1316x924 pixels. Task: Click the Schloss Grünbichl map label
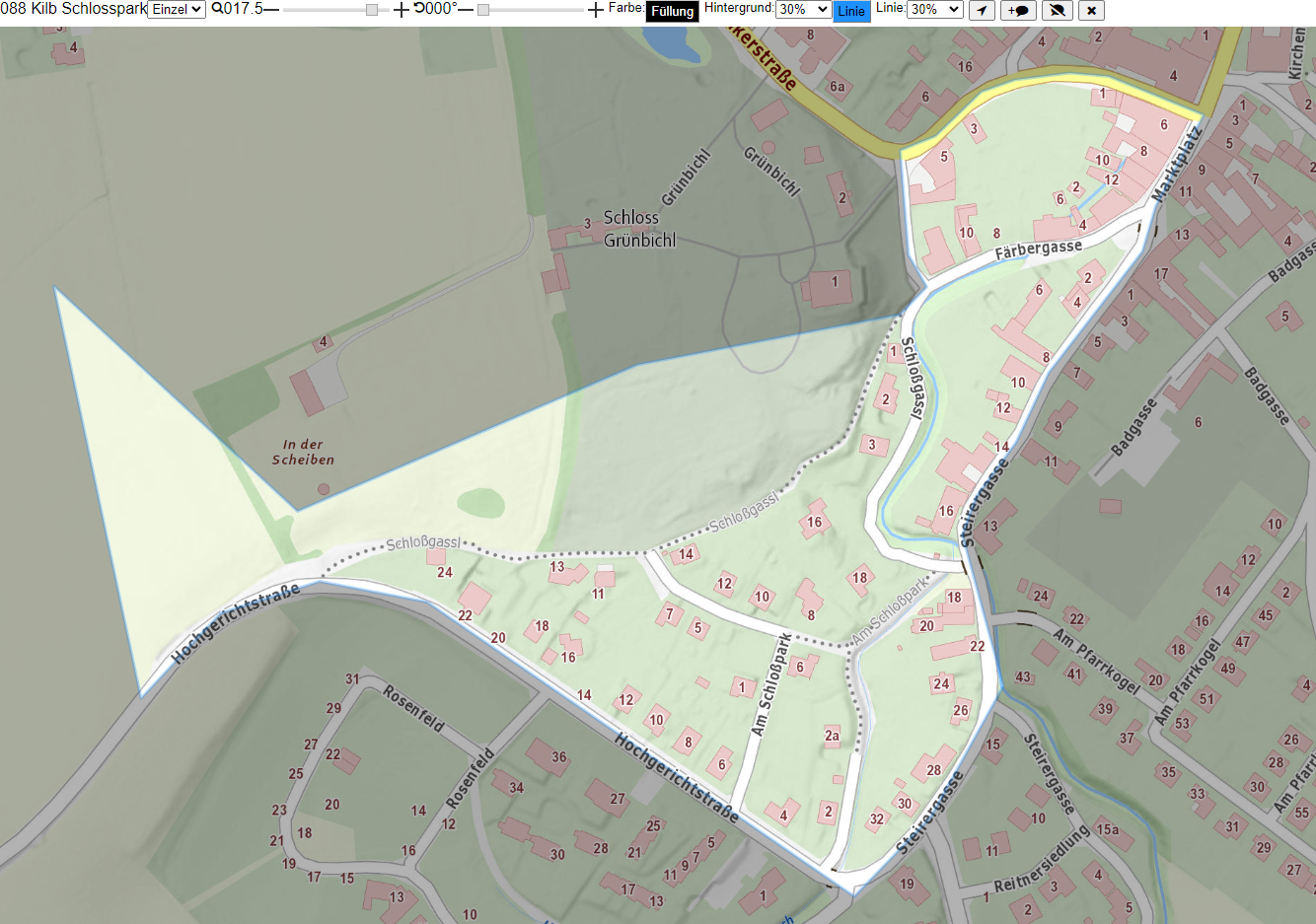pos(639,228)
